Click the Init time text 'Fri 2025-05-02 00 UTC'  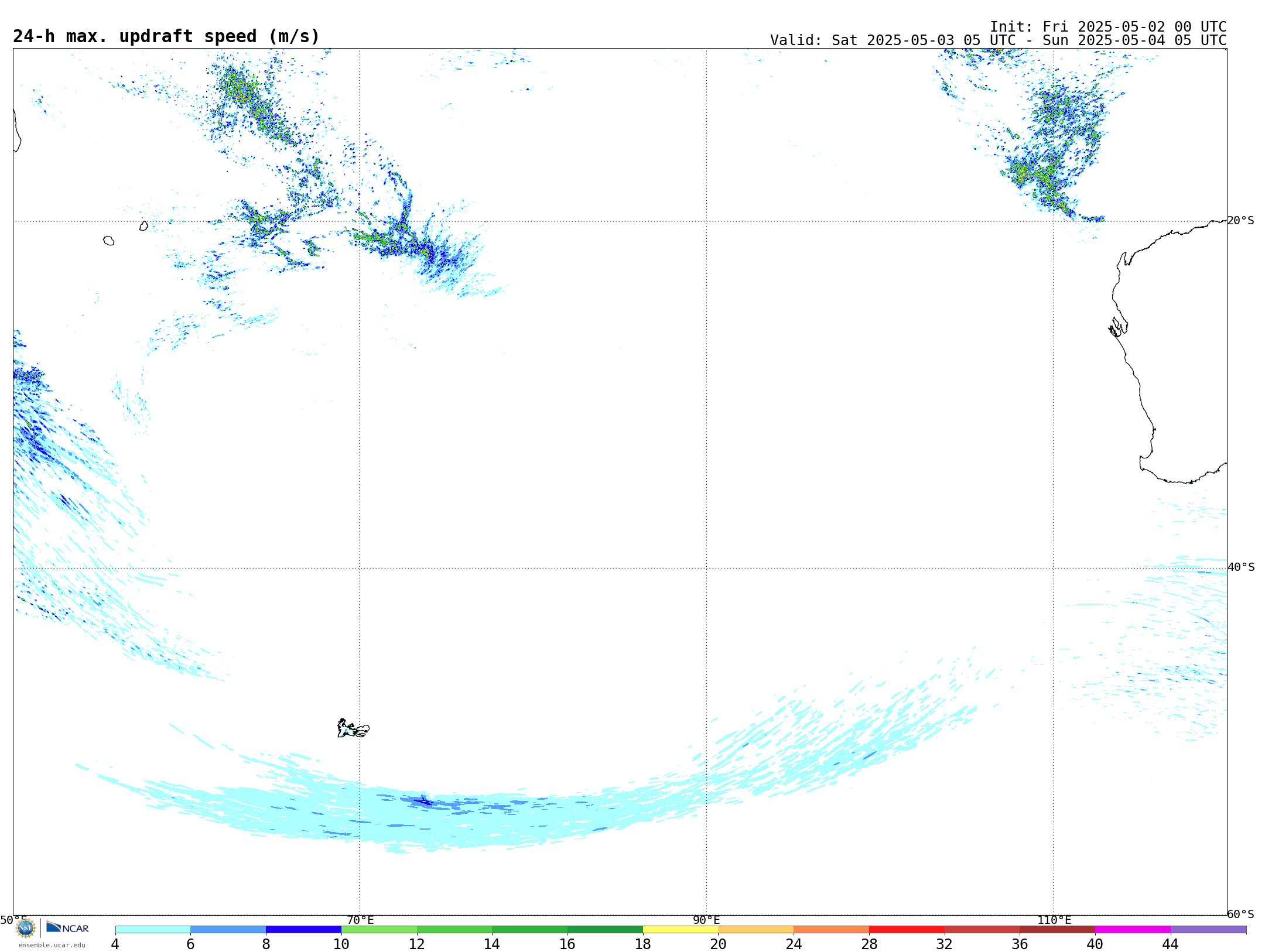(1134, 27)
